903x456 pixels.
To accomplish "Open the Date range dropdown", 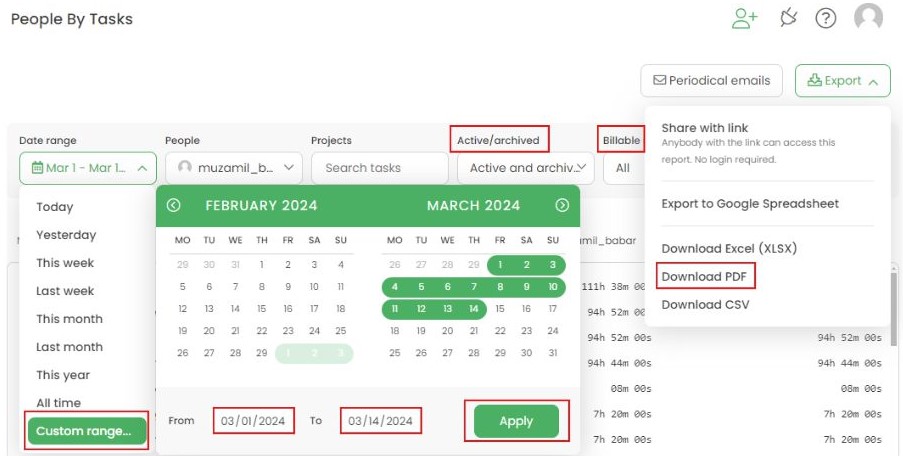I will coord(88,168).
